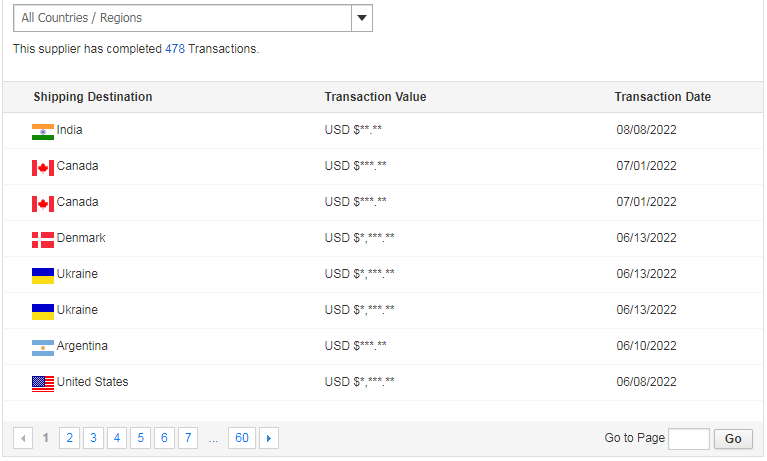Image resolution: width=767 pixels, height=461 pixels.
Task: Open page 5 of transactions
Action: coord(140,438)
